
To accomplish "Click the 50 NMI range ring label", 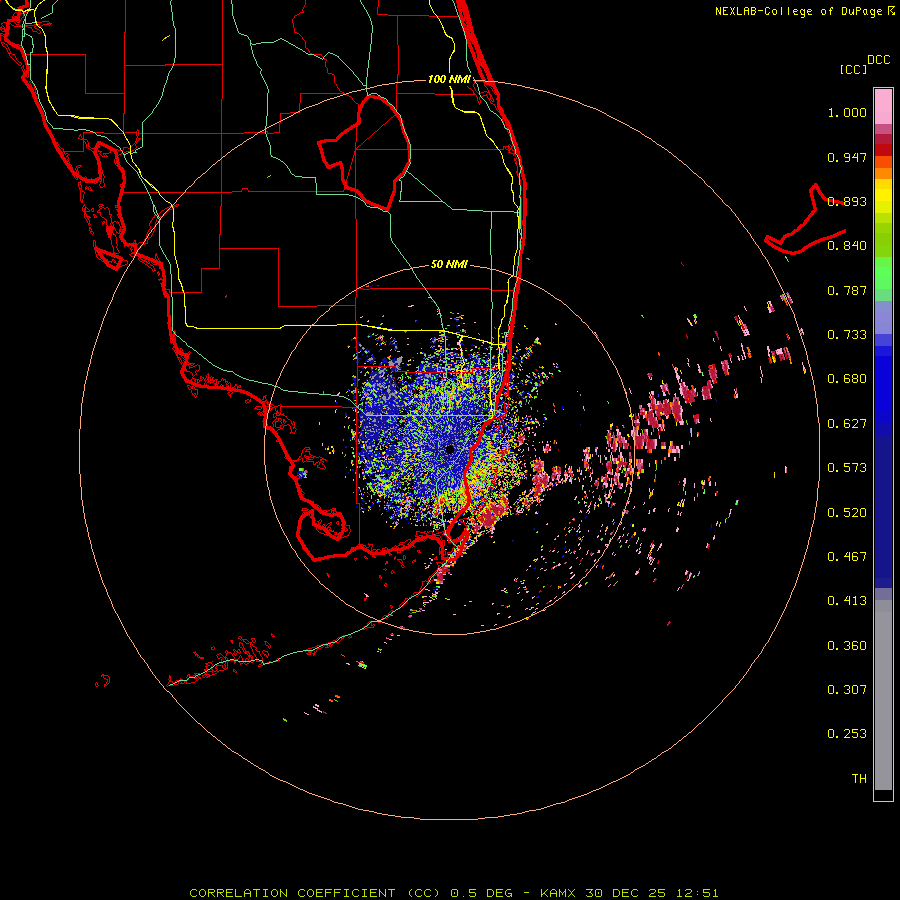I will click(x=449, y=264).
